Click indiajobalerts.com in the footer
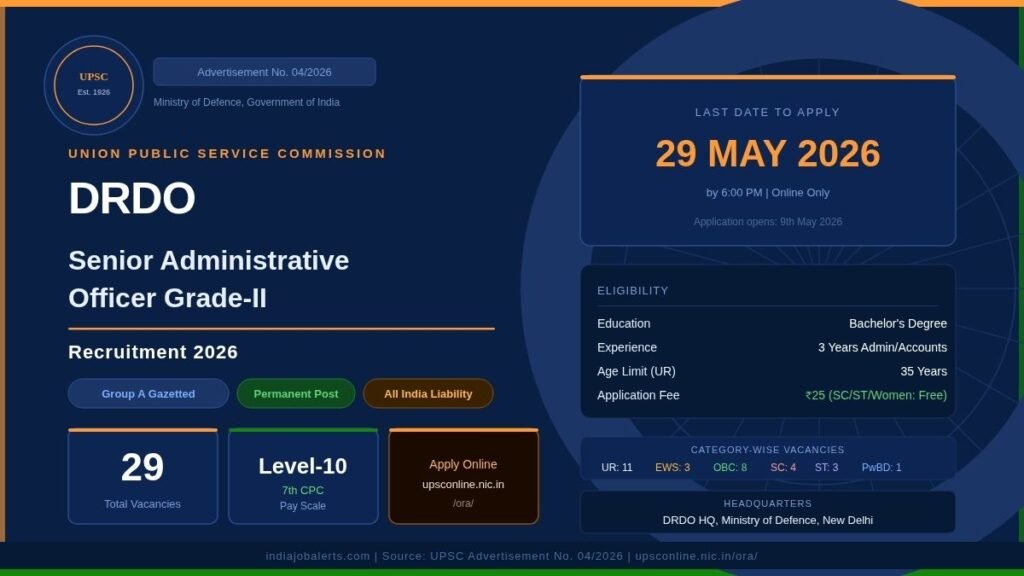Image resolution: width=1024 pixels, height=576 pixels. [x=317, y=556]
